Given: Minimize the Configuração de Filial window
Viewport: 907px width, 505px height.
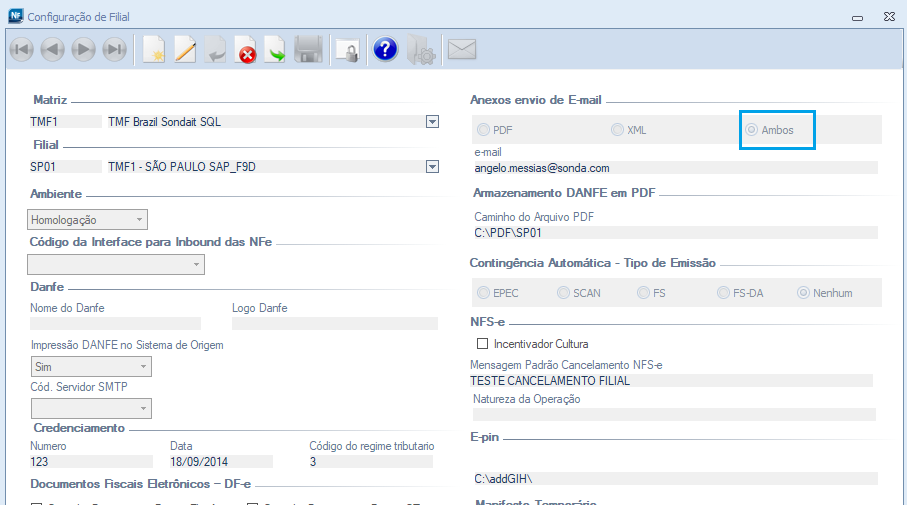Looking at the screenshot, I should point(857,17).
